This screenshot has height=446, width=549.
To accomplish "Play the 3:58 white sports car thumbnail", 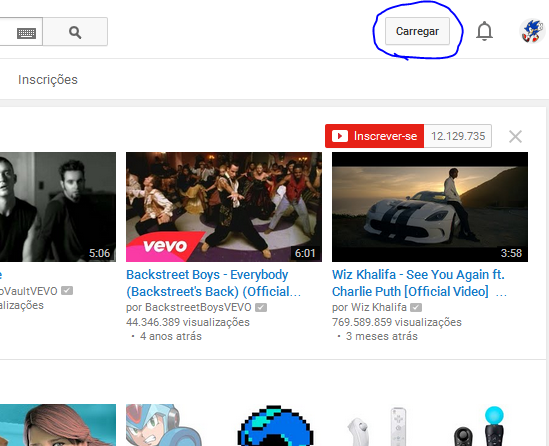I will pos(430,207).
